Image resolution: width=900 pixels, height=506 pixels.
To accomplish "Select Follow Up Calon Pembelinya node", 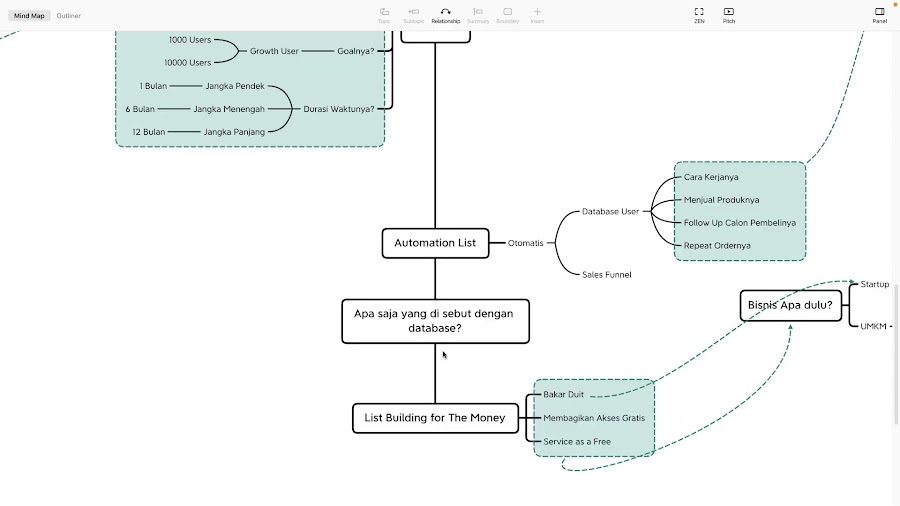I will pyautogui.click(x=739, y=223).
